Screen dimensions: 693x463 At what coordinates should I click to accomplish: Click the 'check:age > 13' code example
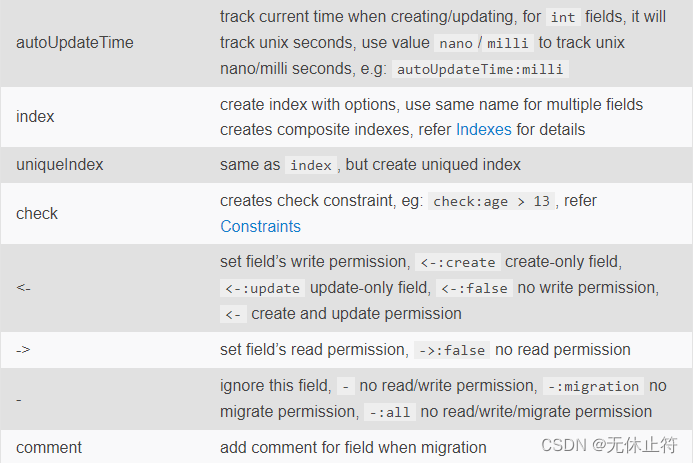point(491,201)
